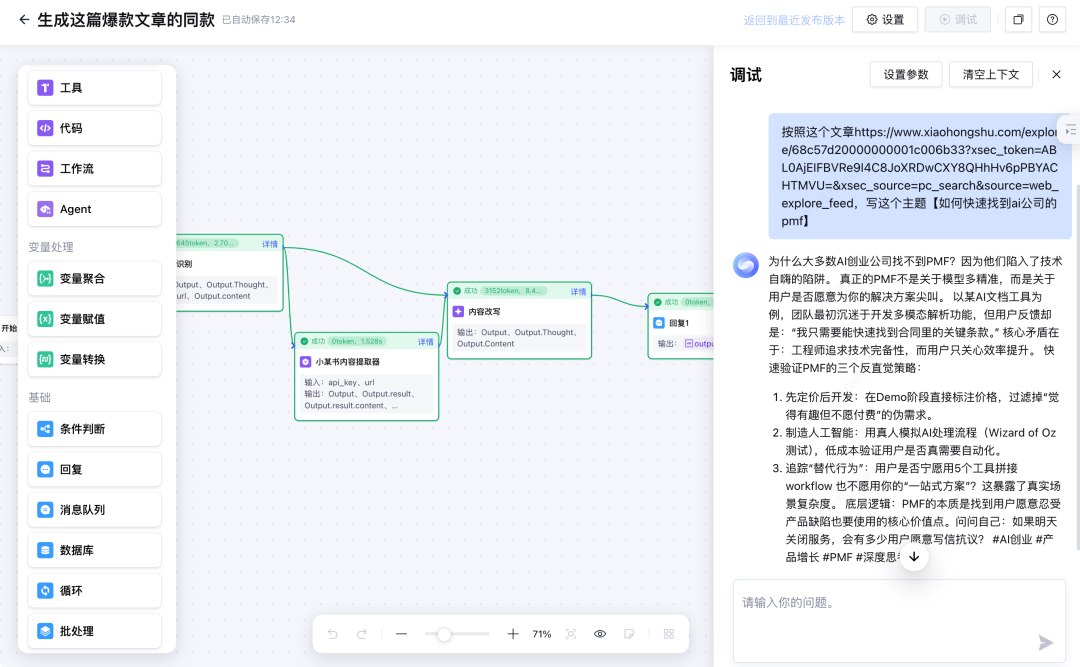Select the 变量聚合 variable aggregation node

click(x=94, y=278)
